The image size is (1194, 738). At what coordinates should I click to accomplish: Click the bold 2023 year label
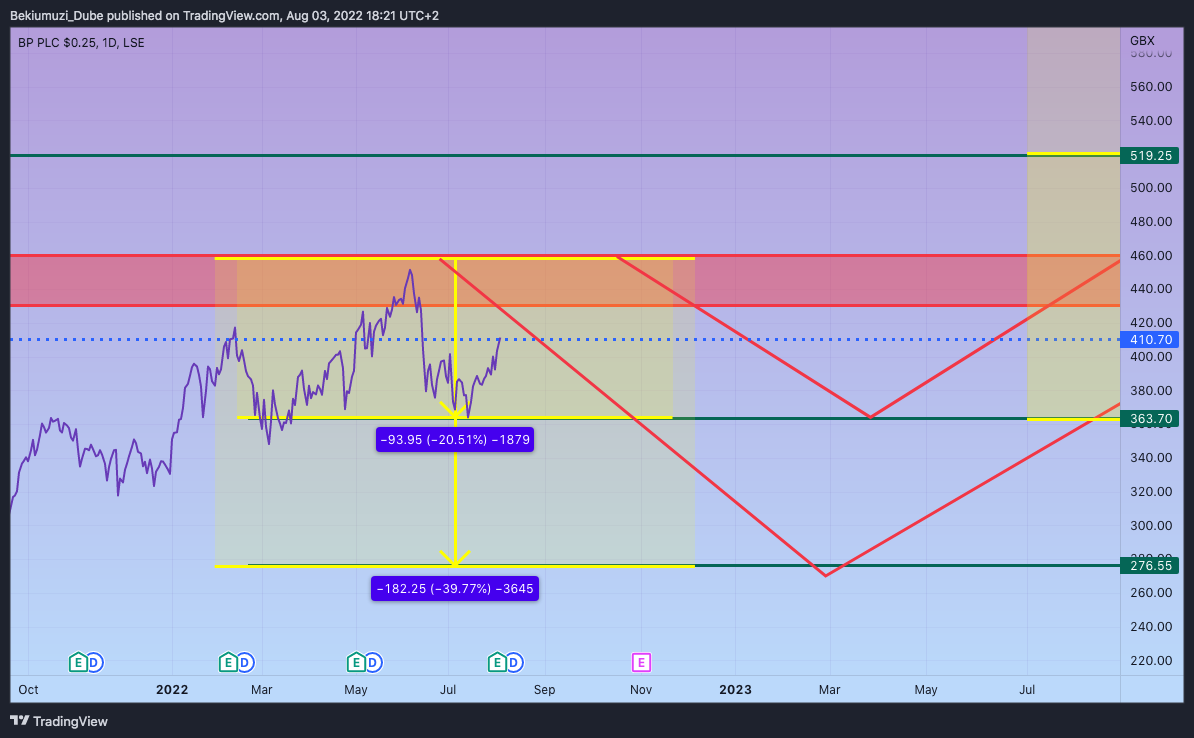(x=736, y=689)
